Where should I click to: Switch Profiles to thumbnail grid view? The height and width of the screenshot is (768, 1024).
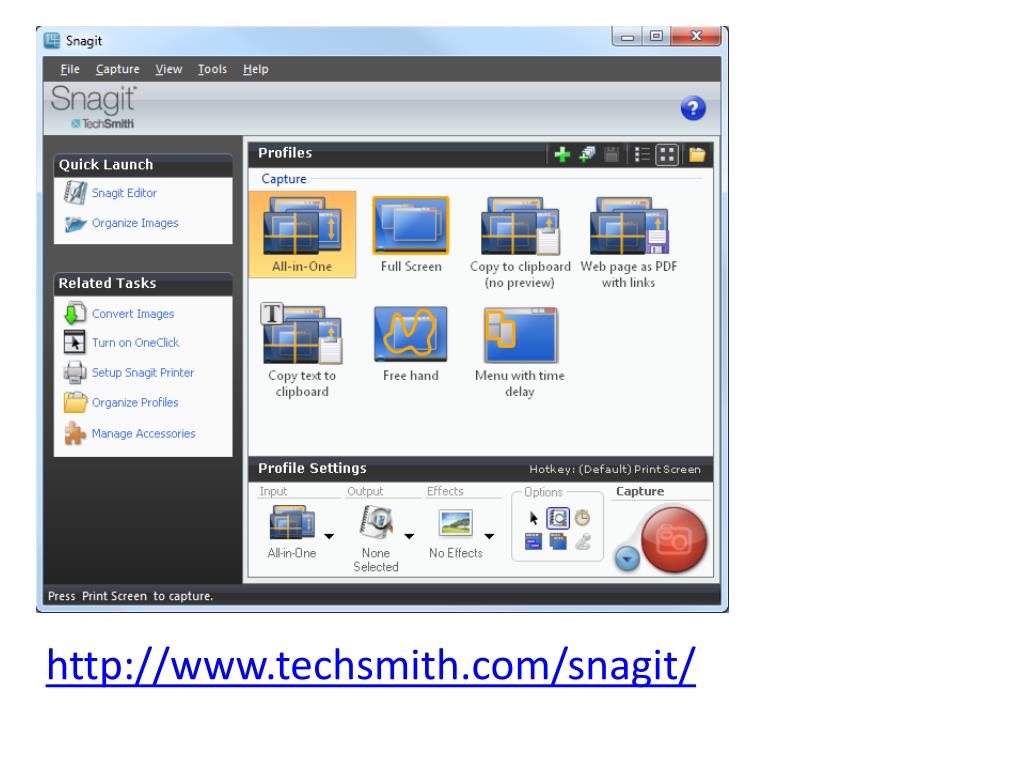667,155
